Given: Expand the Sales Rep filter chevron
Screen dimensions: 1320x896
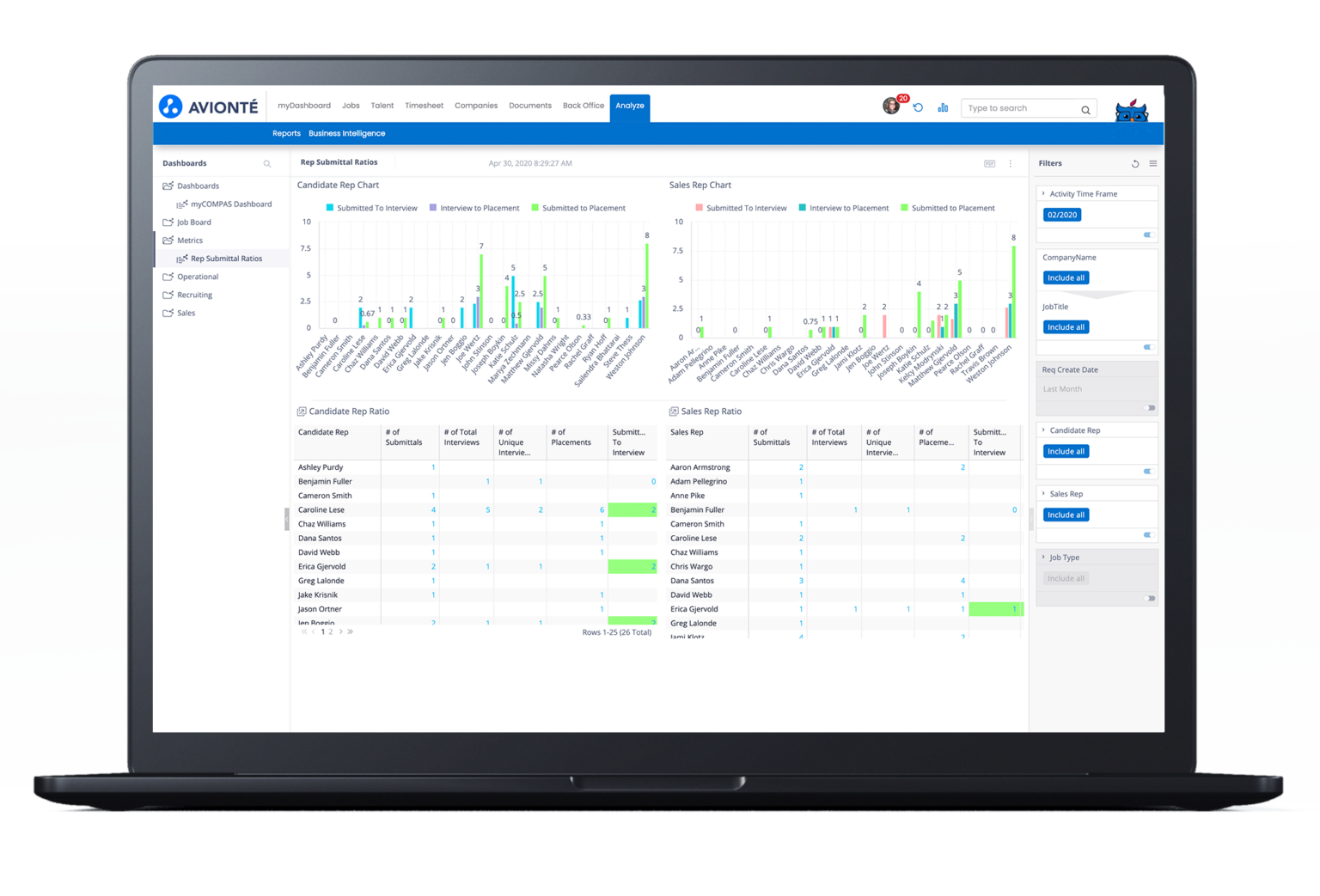Looking at the screenshot, I should 1044,494.
